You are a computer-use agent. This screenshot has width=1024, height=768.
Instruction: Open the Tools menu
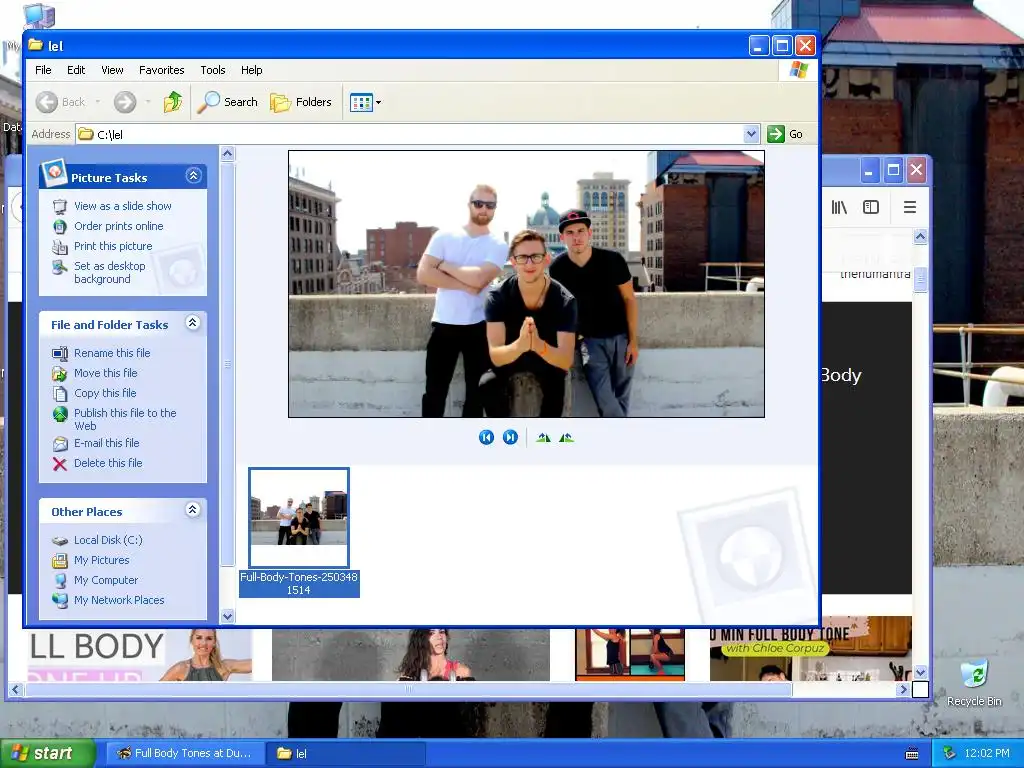[213, 70]
